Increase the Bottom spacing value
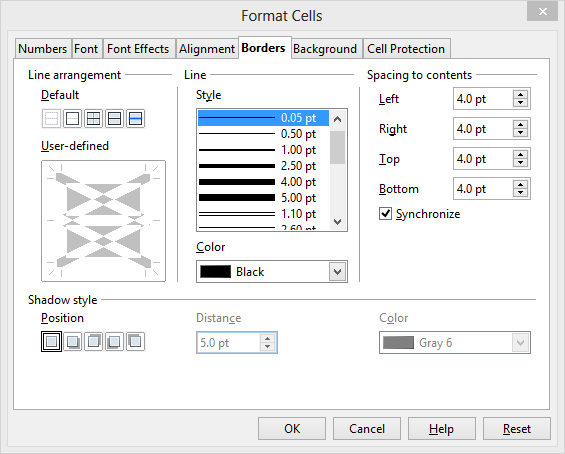This screenshot has height=454, width=565. click(x=520, y=185)
